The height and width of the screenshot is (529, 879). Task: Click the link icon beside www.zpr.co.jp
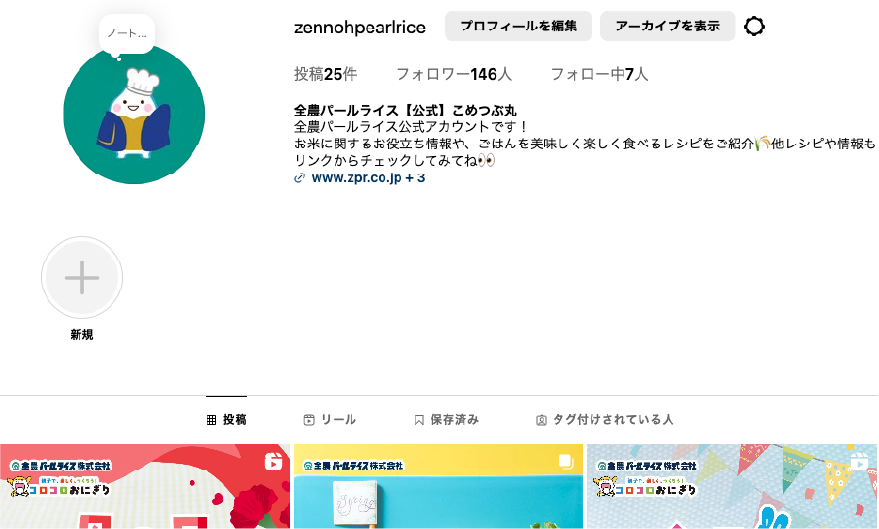point(299,178)
